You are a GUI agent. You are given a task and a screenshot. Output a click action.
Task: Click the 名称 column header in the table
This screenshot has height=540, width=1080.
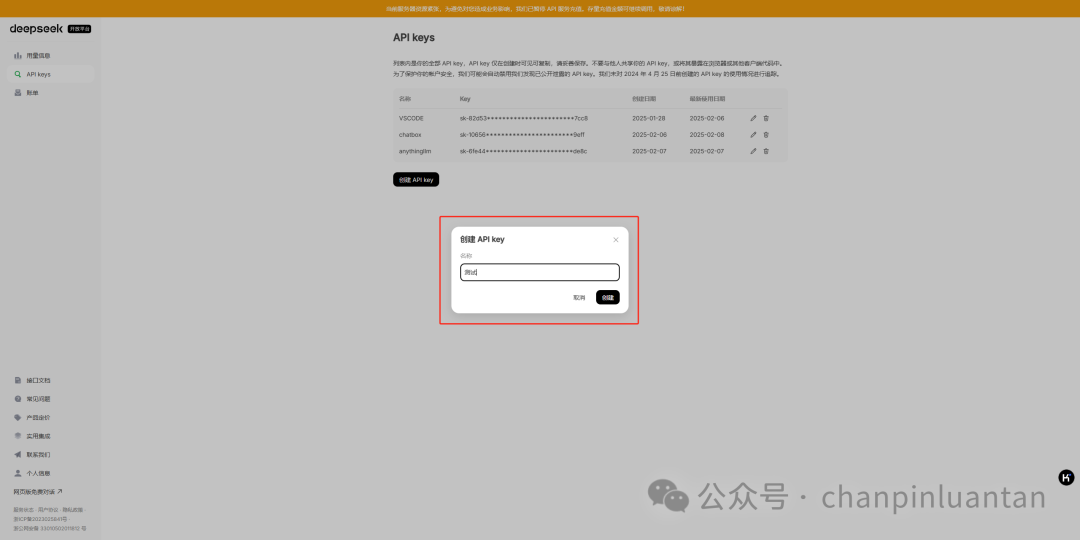pyautogui.click(x=404, y=99)
